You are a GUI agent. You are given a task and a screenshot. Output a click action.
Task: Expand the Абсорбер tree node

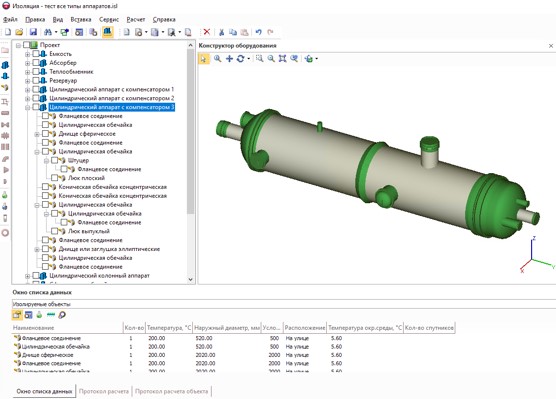(27, 63)
